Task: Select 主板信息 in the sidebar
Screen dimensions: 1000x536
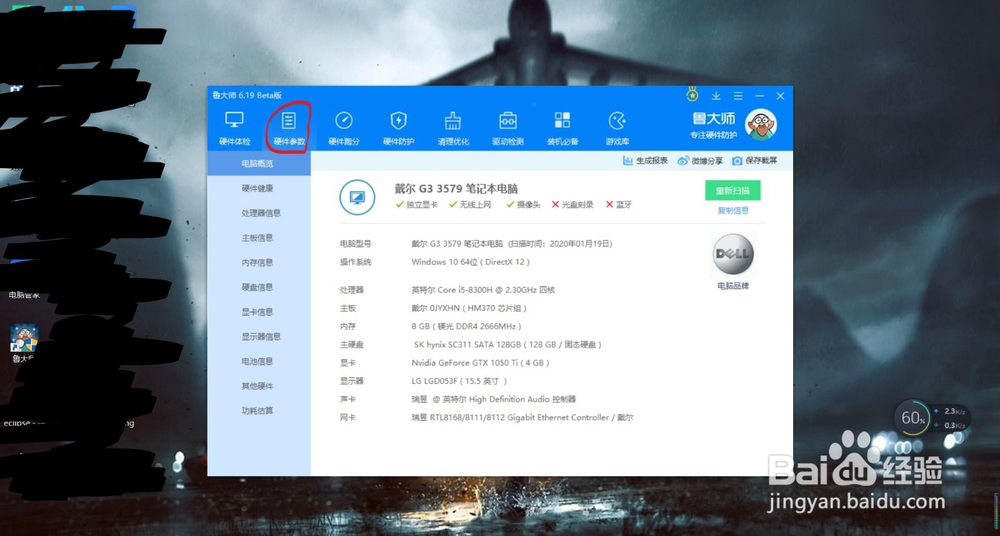Action: point(258,238)
